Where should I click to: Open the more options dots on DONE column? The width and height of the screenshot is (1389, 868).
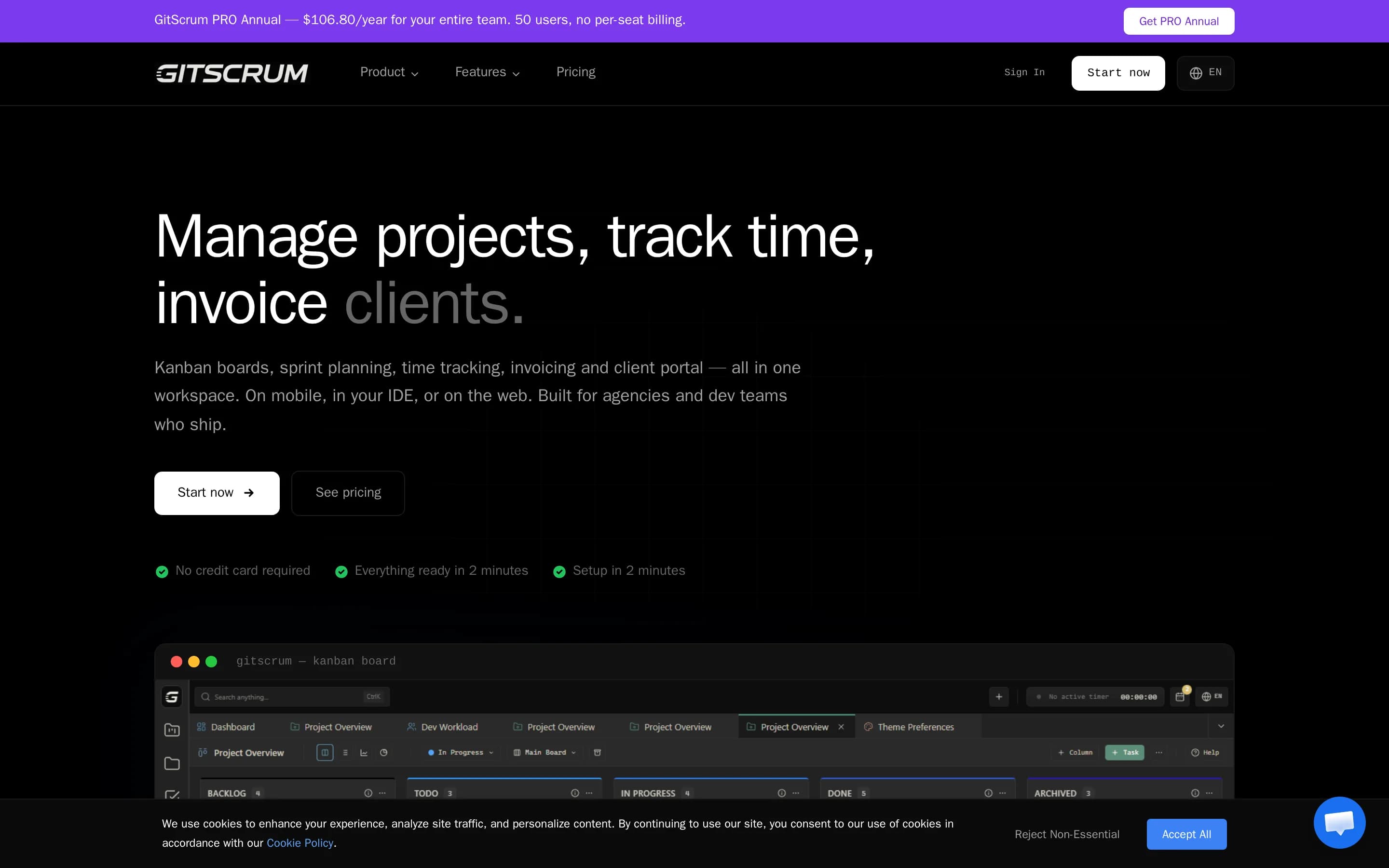pos(1003,793)
